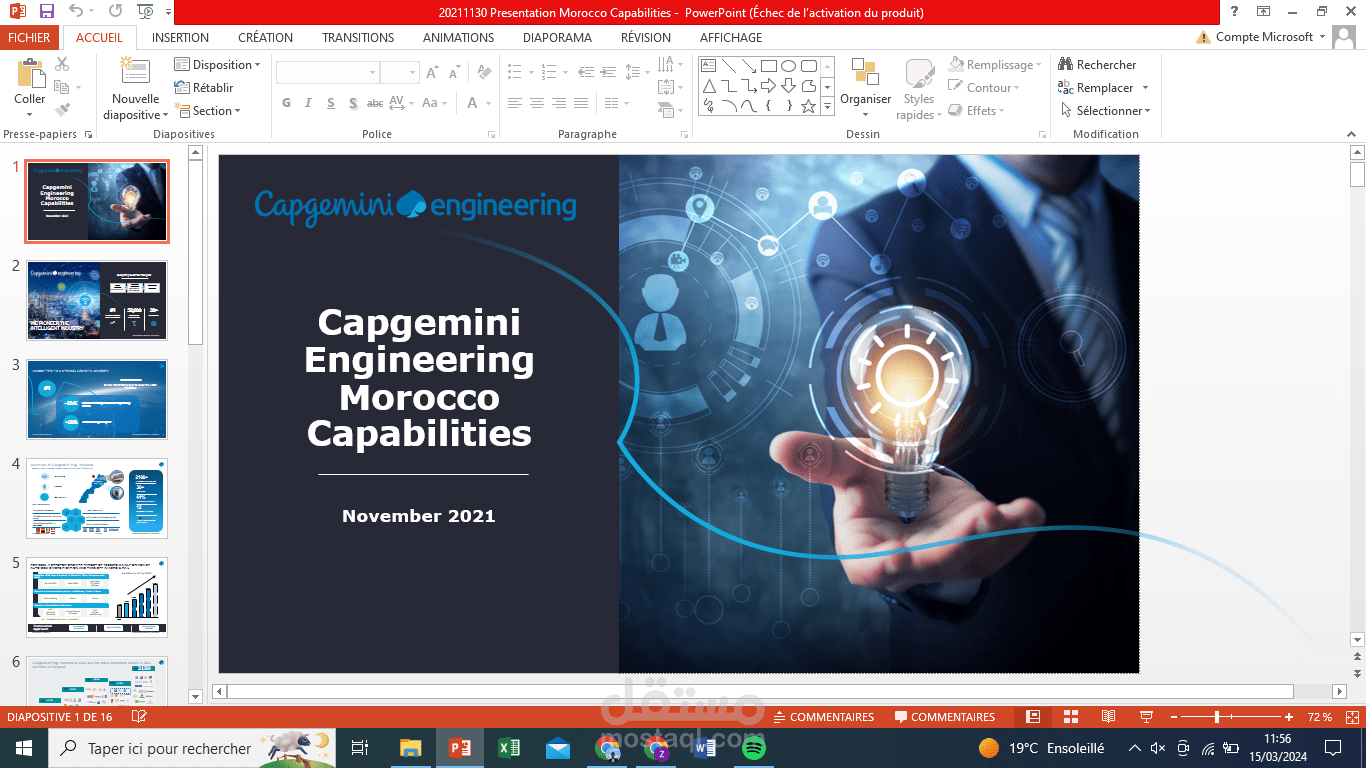This screenshot has height=768, width=1366.
Task: Click the undo arrow in quick access
Action: 77,12
